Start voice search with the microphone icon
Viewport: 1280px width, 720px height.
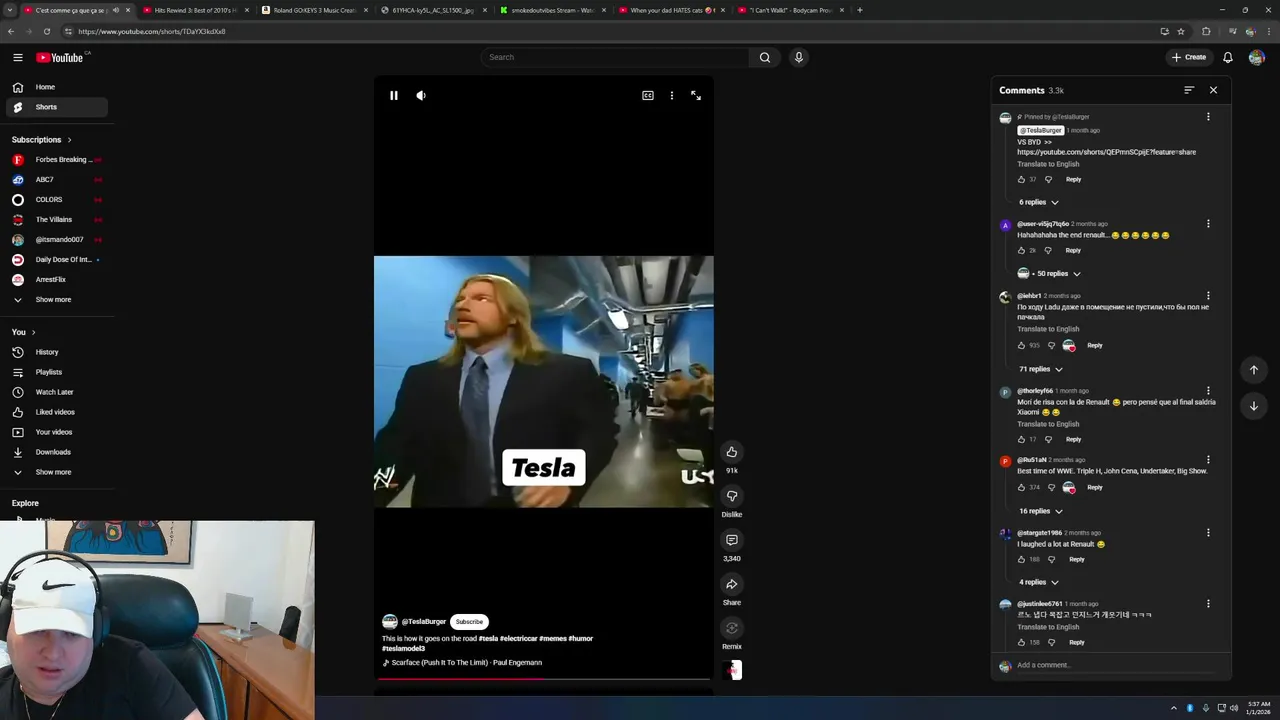(798, 57)
